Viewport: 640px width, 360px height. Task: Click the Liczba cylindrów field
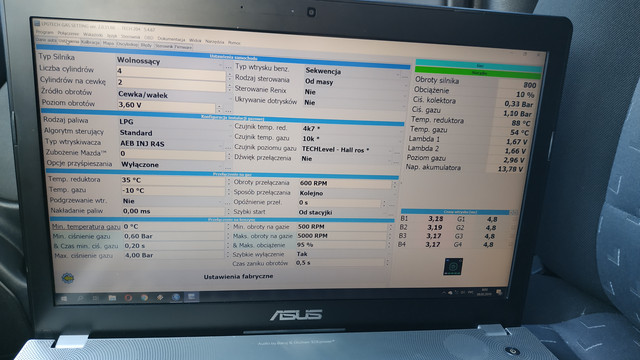(171, 72)
